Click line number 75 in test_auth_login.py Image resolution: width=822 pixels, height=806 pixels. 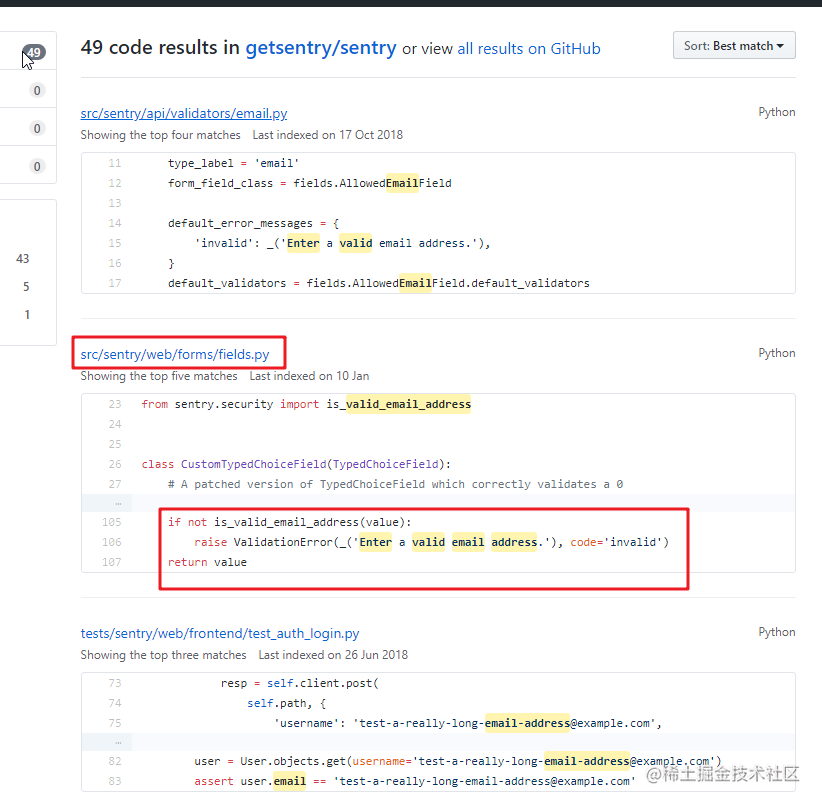[x=115, y=723]
